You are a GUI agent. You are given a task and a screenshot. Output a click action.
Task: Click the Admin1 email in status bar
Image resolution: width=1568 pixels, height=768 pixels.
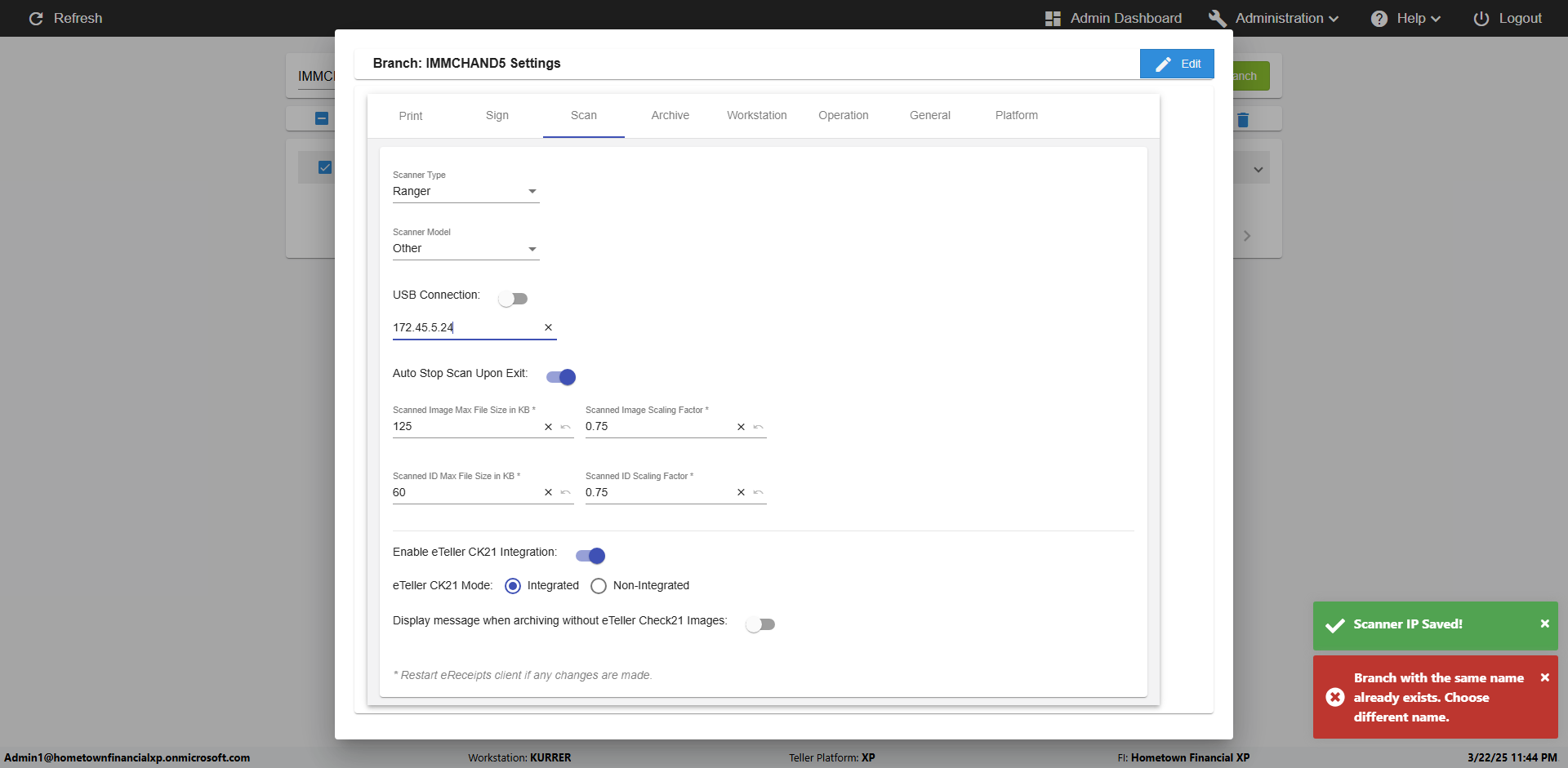point(127,757)
